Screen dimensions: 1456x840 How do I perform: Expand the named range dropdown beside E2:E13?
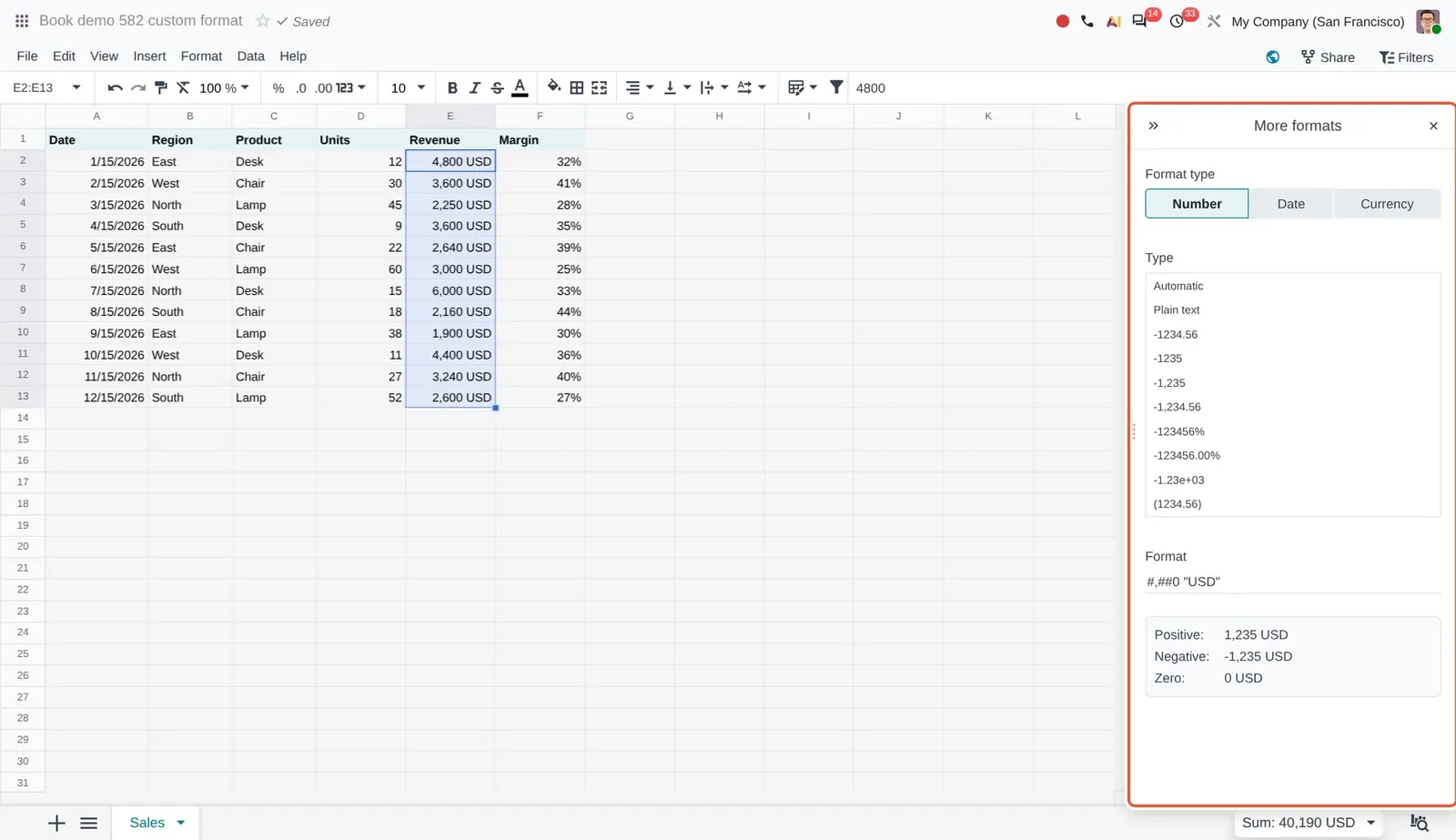coord(76,87)
